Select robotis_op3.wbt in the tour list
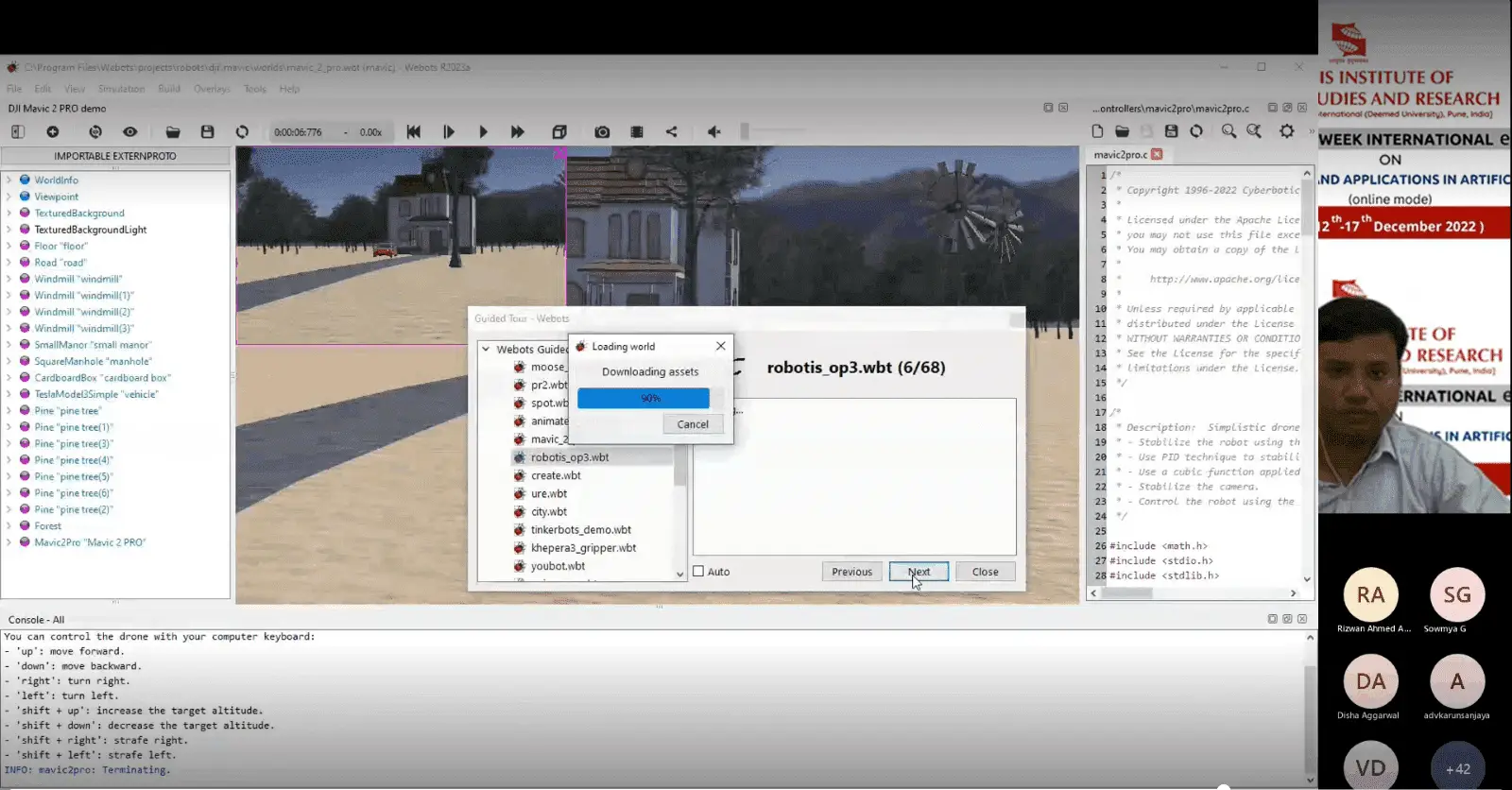 [x=570, y=457]
